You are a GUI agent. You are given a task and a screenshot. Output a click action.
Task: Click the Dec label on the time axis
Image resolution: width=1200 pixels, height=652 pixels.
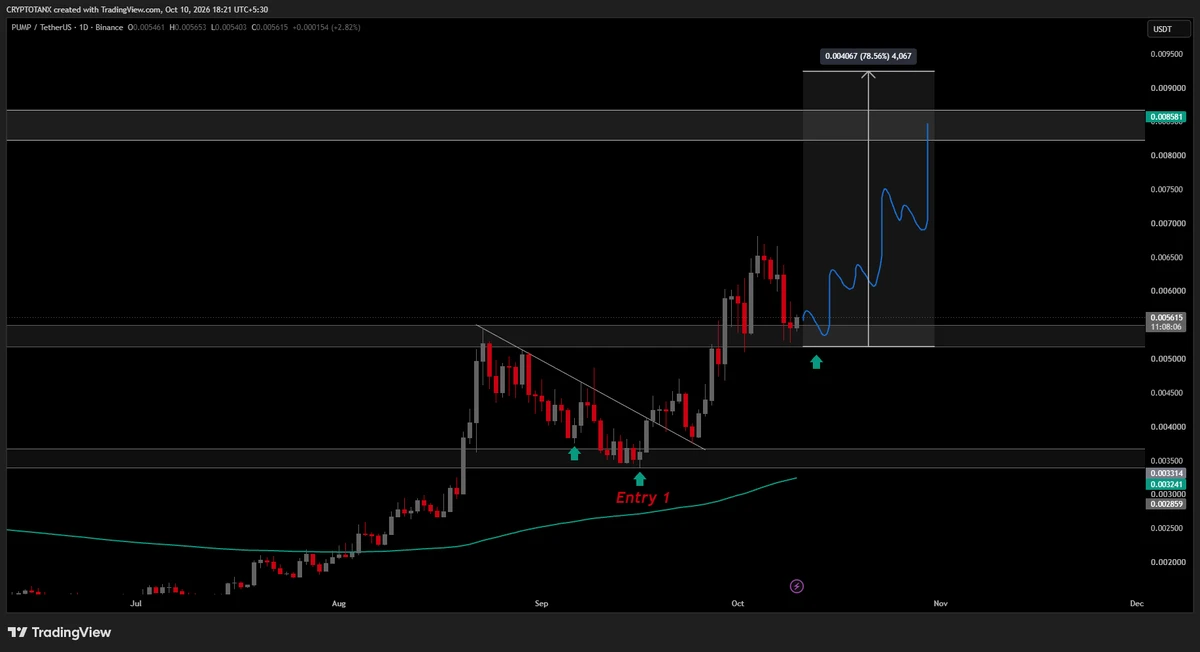click(1136, 604)
